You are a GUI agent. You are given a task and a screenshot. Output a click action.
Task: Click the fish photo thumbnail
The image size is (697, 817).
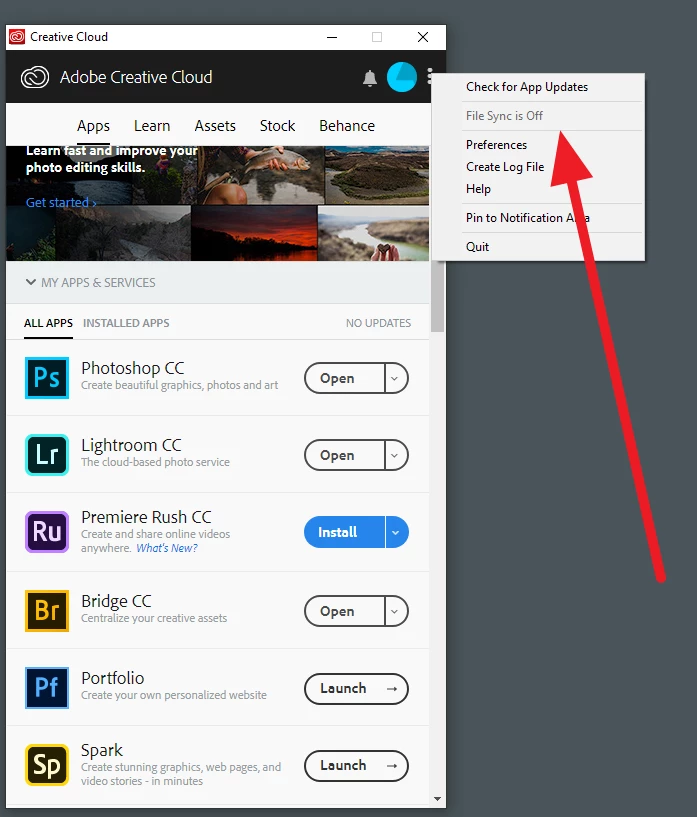pos(260,175)
